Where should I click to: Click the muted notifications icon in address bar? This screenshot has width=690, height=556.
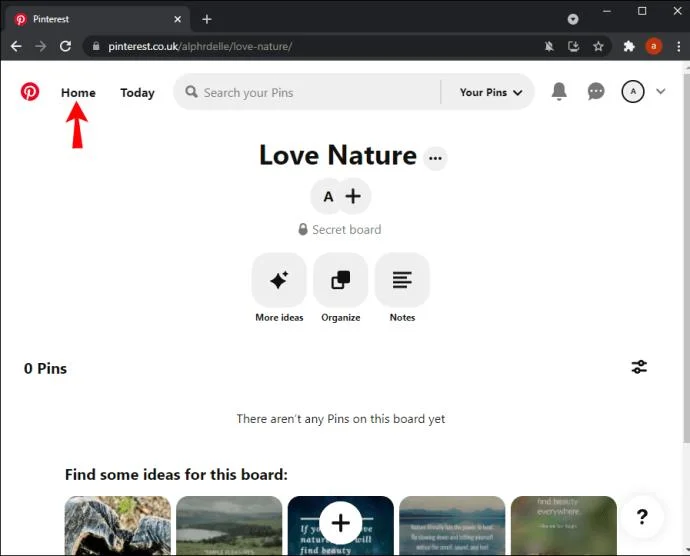point(549,46)
